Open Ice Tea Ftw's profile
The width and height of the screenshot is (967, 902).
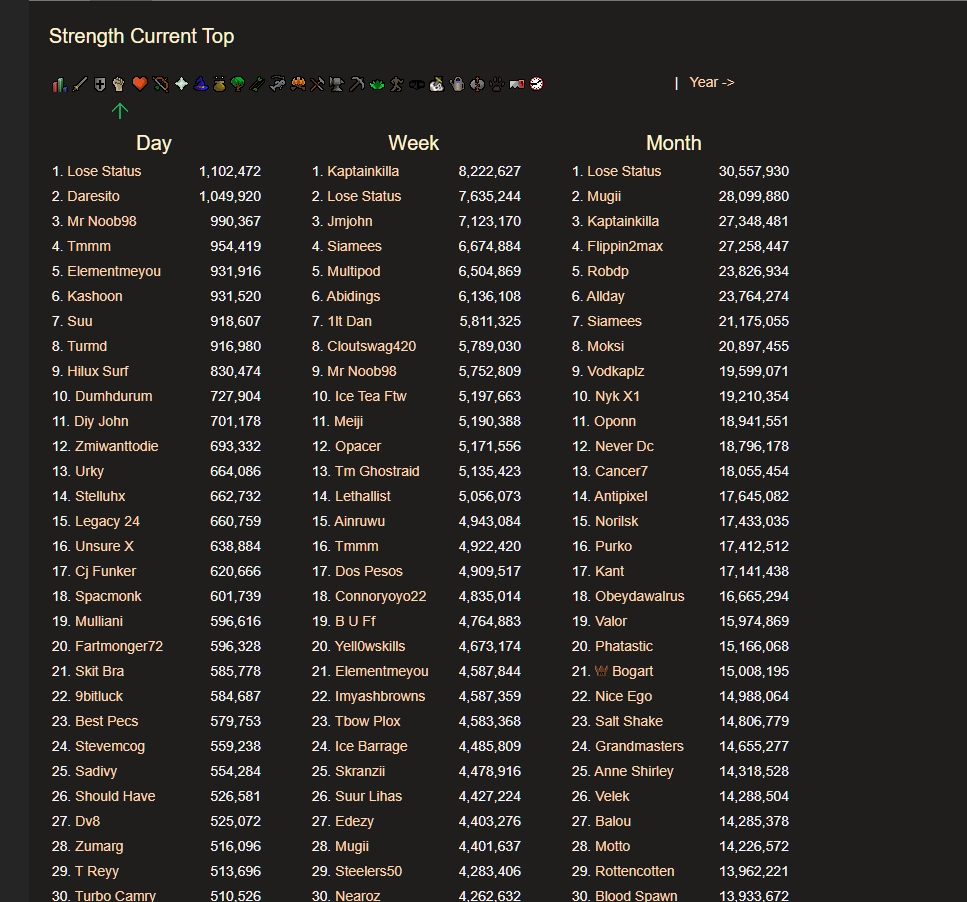coord(371,396)
